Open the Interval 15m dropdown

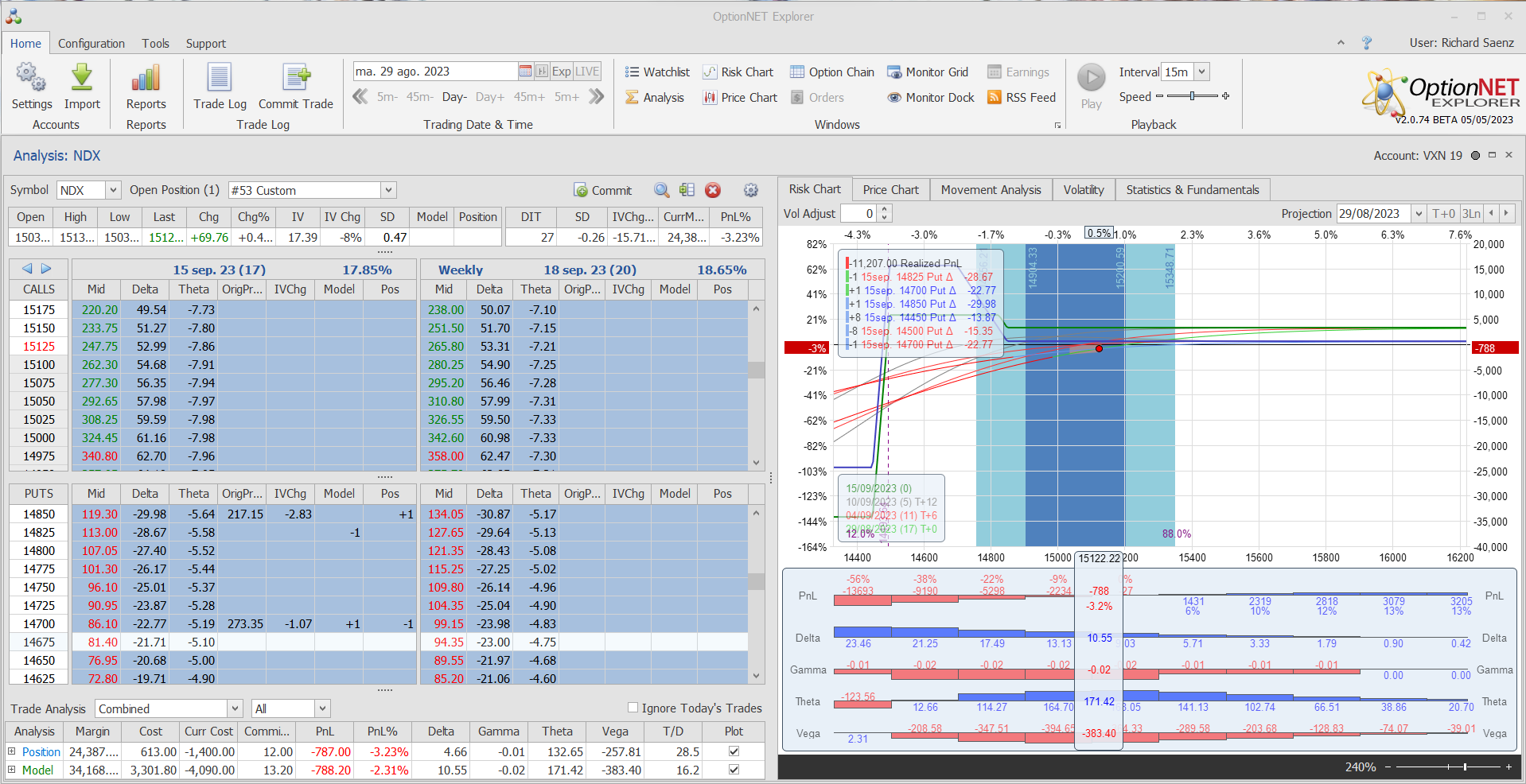1202,72
